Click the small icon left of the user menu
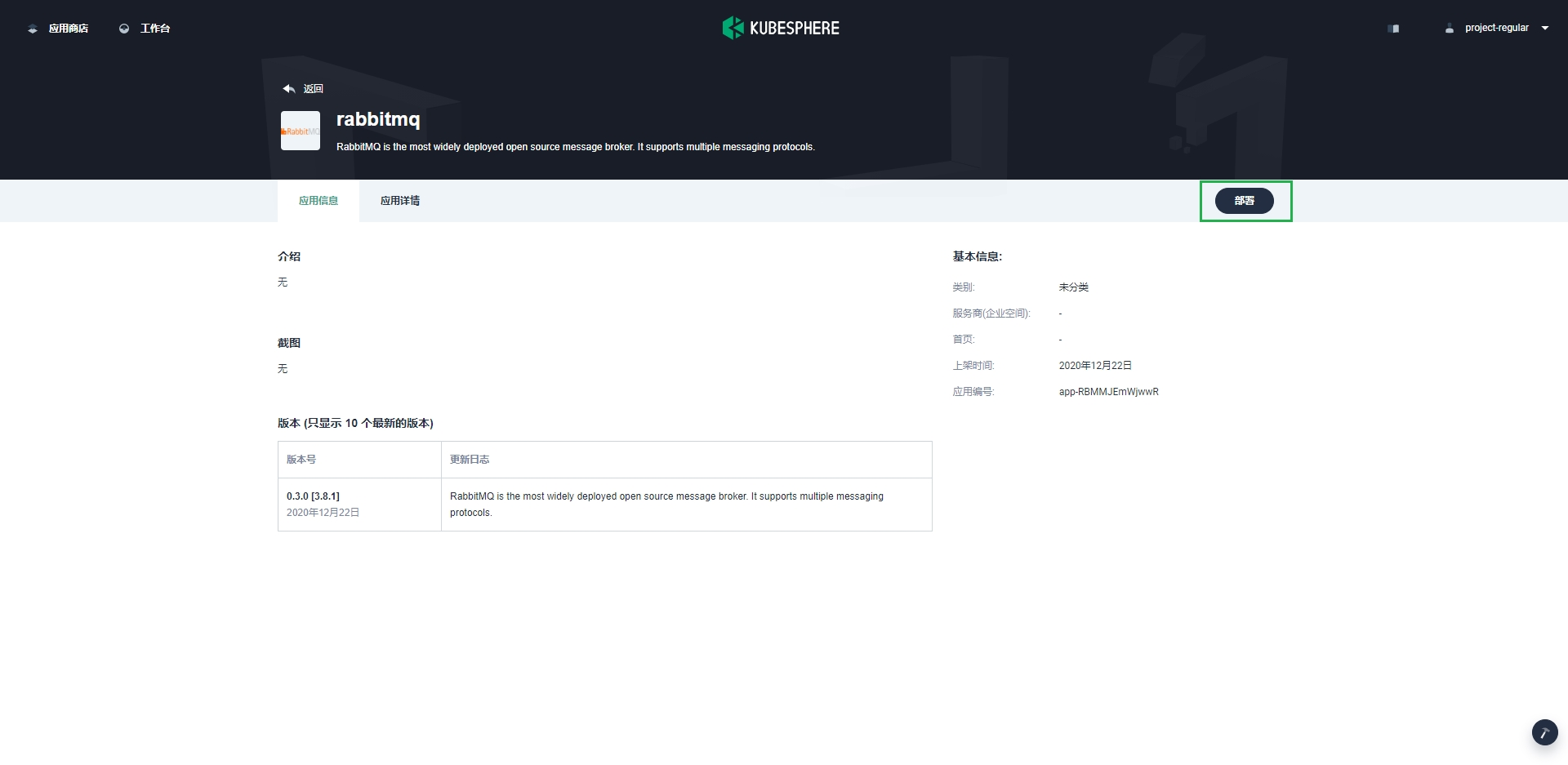This screenshot has width=1568, height=765. pyautogui.click(x=1393, y=29)
